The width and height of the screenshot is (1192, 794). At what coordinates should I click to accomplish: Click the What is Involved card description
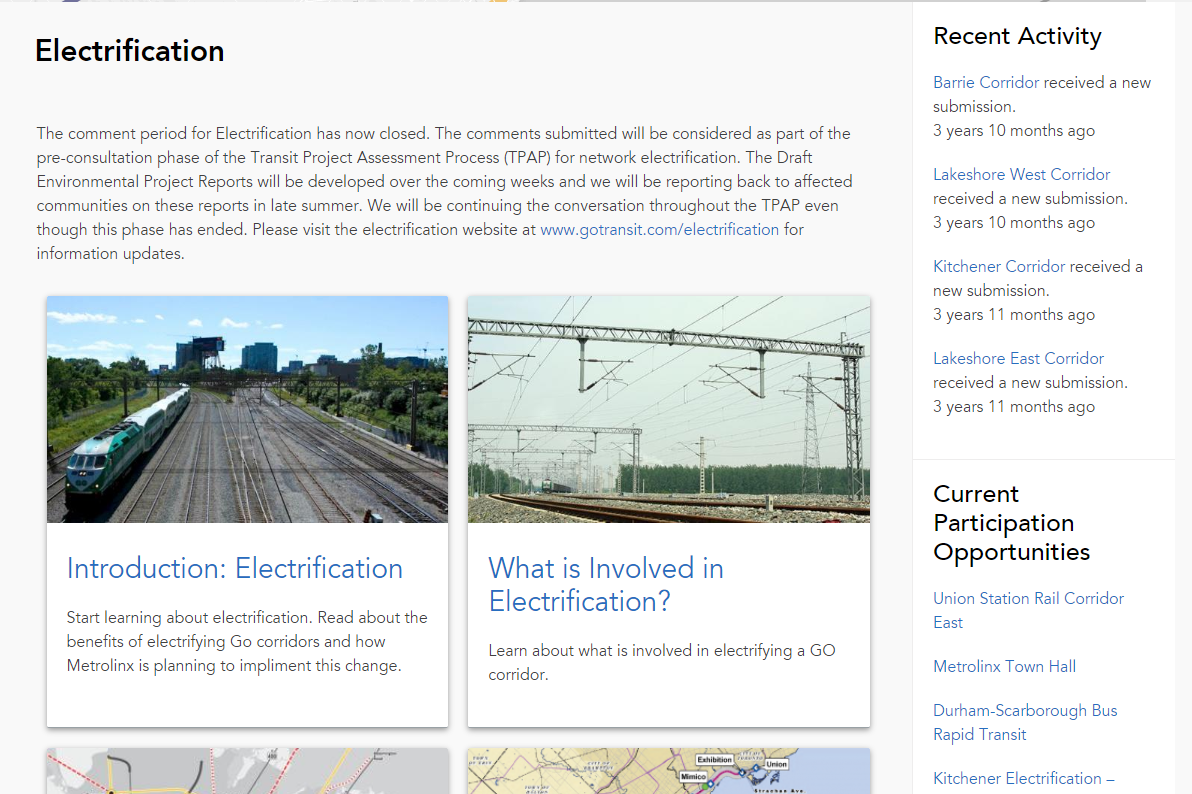pos(661,662)
